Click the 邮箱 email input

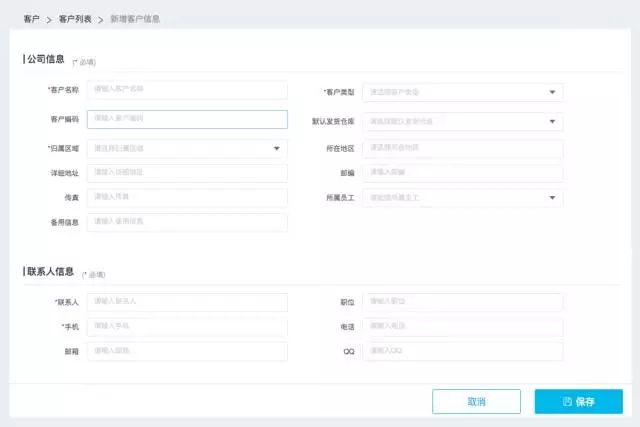tap(187, 351)
